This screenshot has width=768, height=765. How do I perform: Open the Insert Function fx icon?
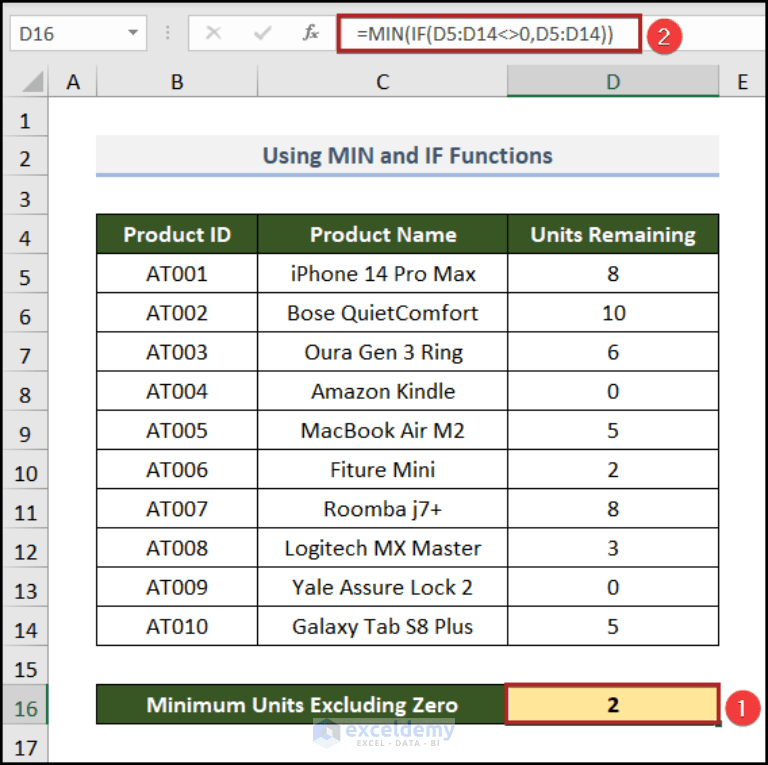(x=311, y=33)
